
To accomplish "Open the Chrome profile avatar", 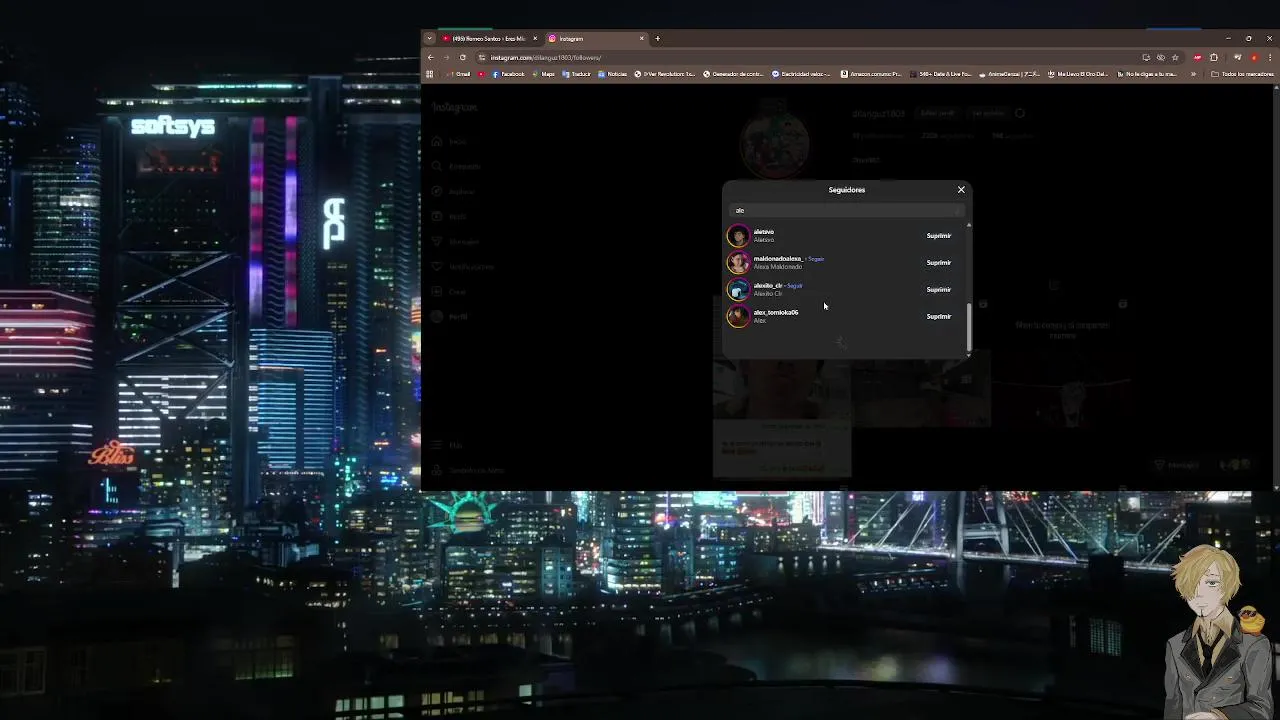I will click(x=1254, y=57).
